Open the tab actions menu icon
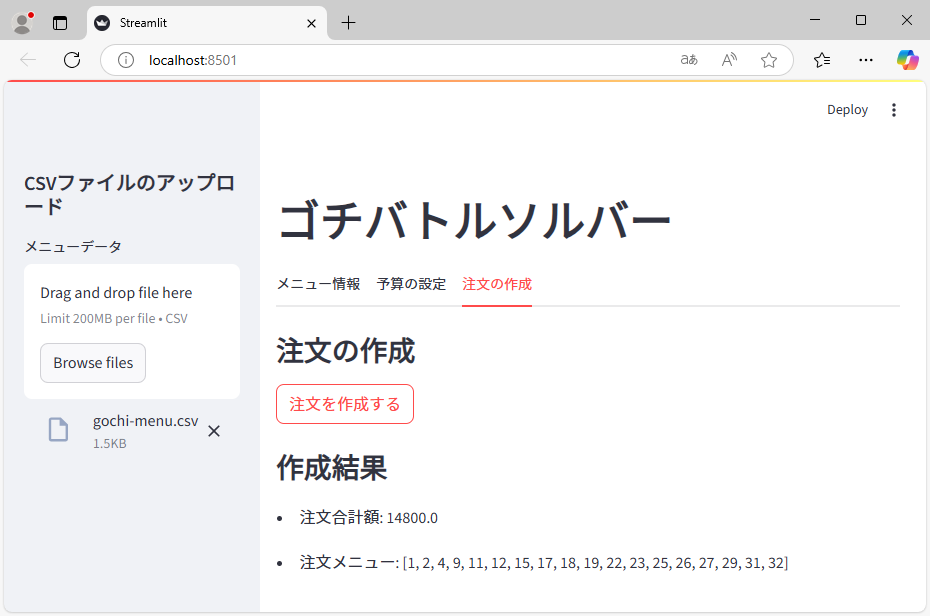The height and width of the screenshot is (616, 930). coord(60,23)
